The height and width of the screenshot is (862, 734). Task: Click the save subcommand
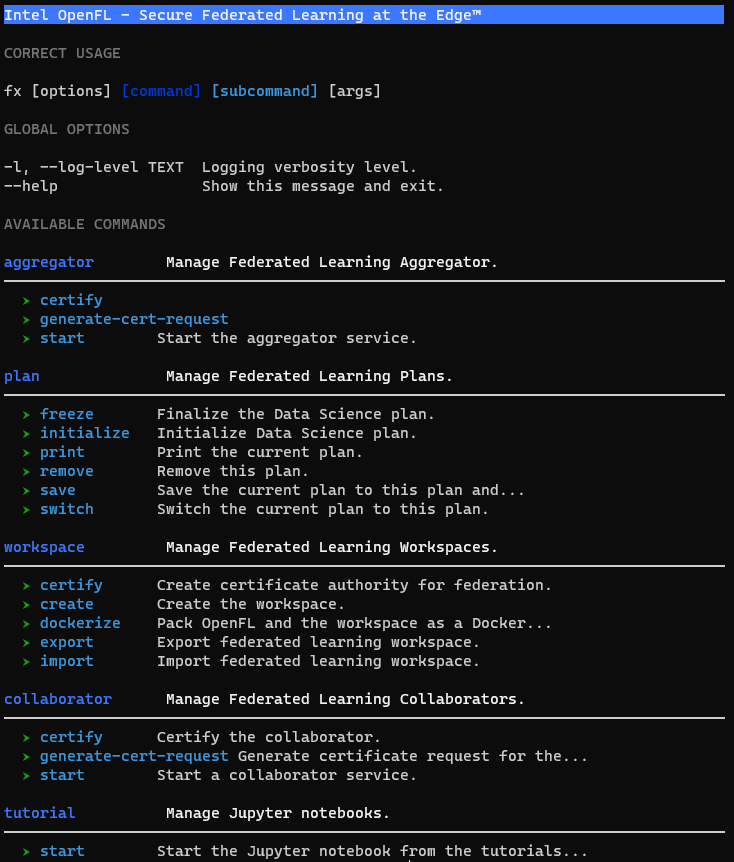coord(58,490)
